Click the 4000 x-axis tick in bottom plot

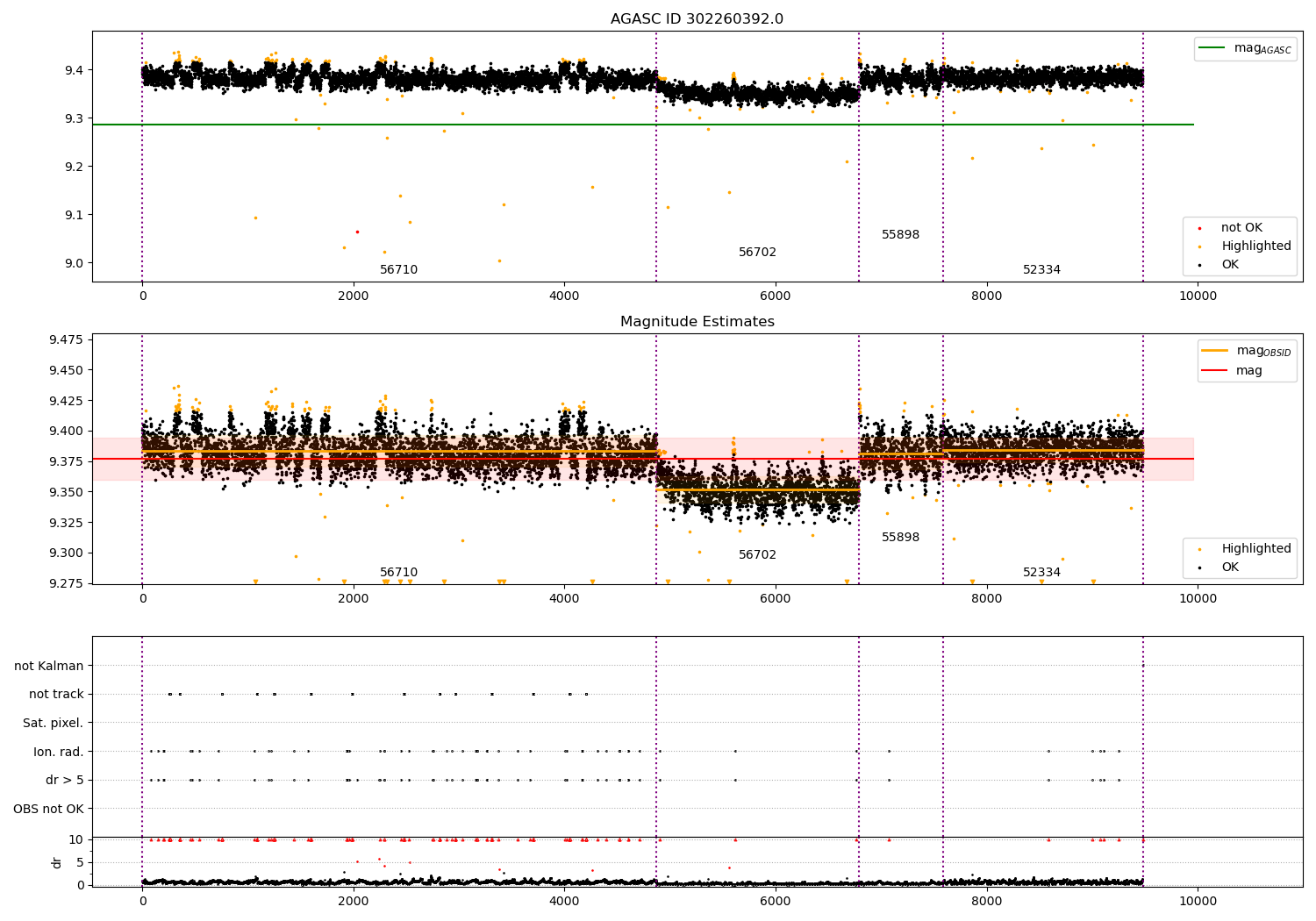(x=564, y=901)
